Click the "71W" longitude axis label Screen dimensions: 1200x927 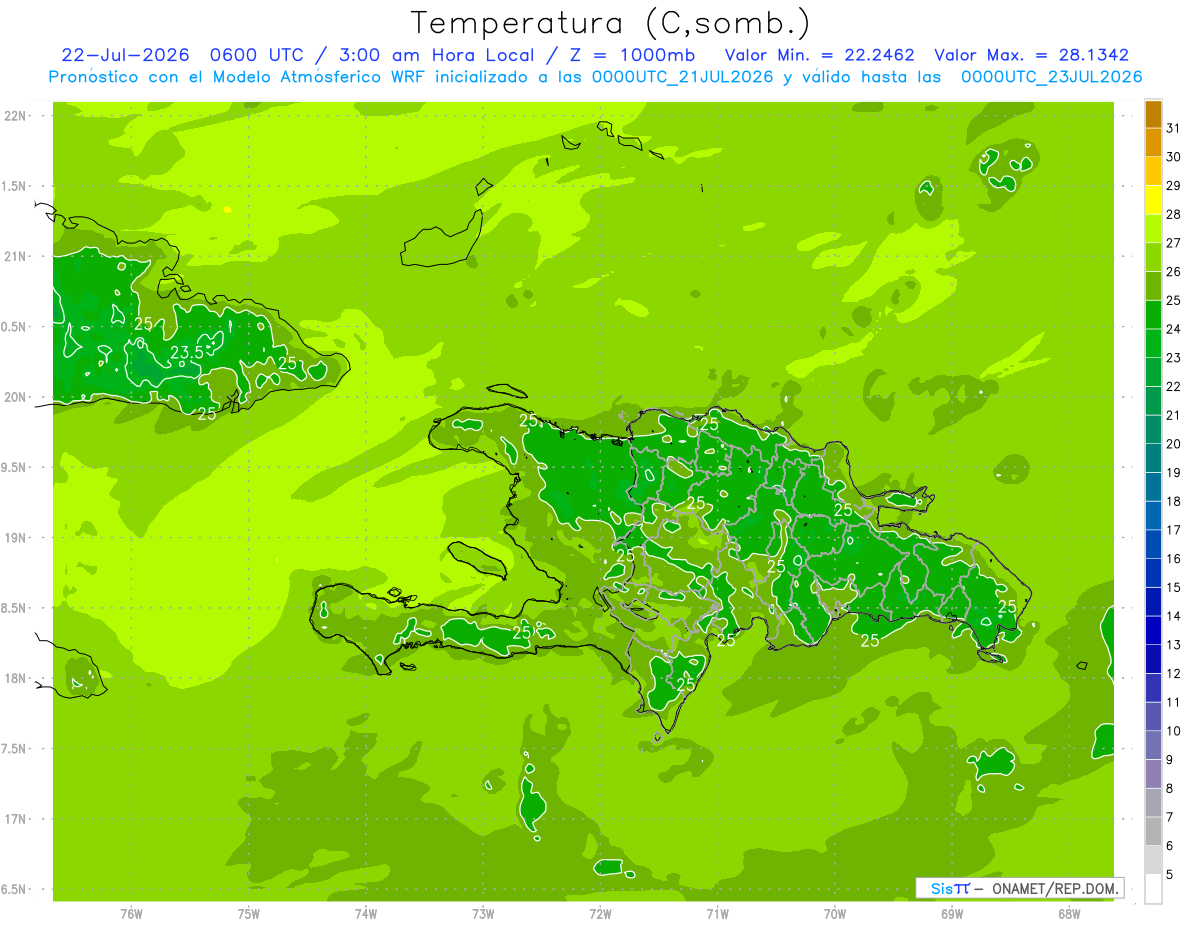717,913
